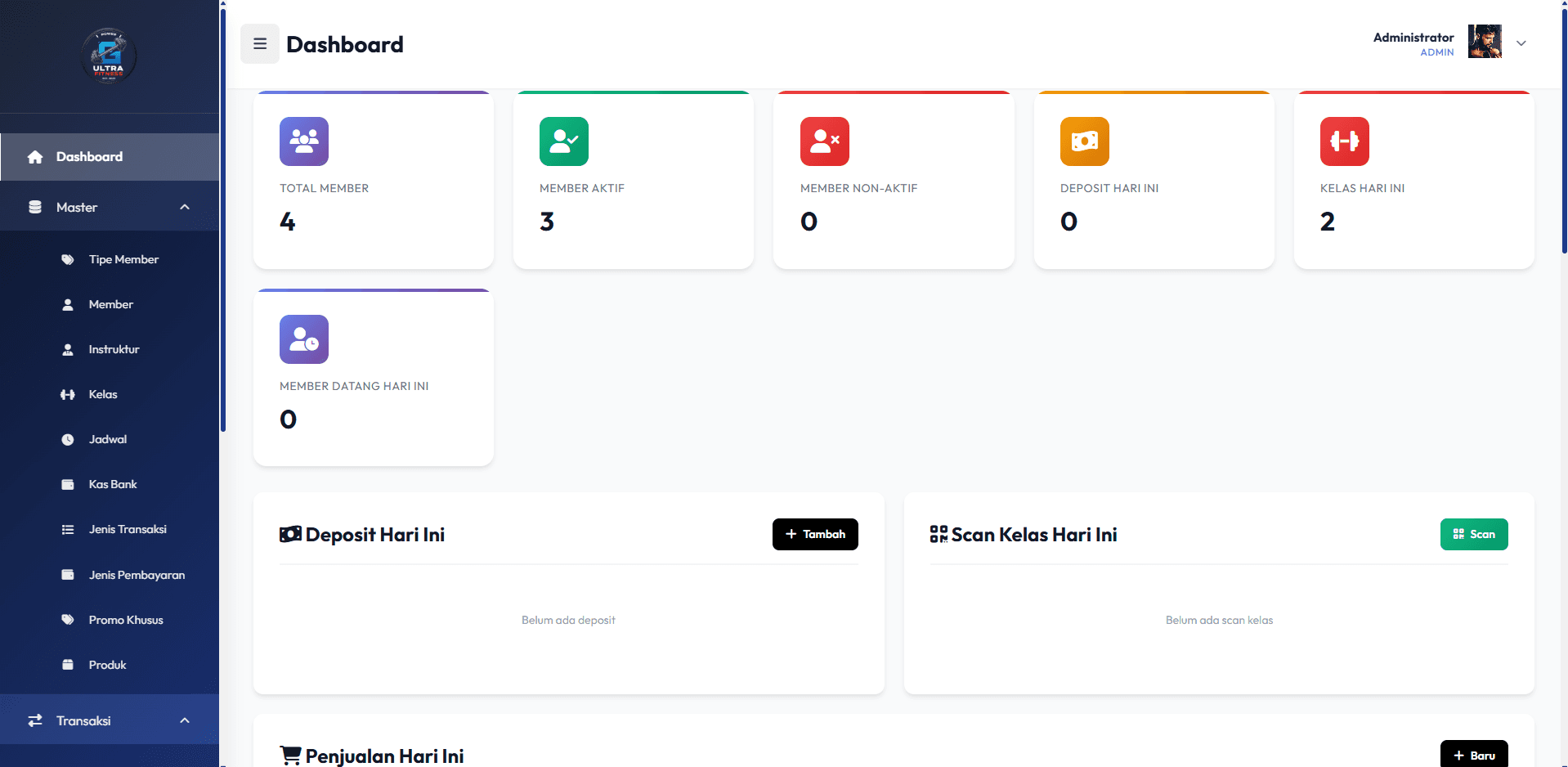Image resolution: width=1568 pixels, height=767 pixels.
Task: Collapse the Master section
Action: tap(184, 207)
